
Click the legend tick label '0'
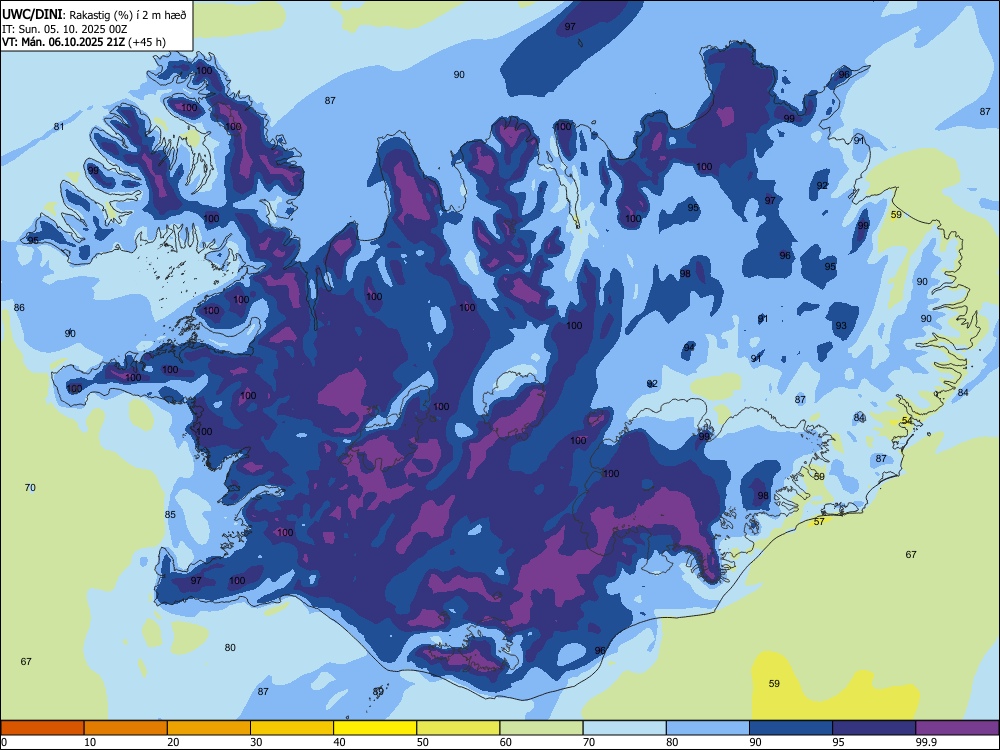pos(4,742)
